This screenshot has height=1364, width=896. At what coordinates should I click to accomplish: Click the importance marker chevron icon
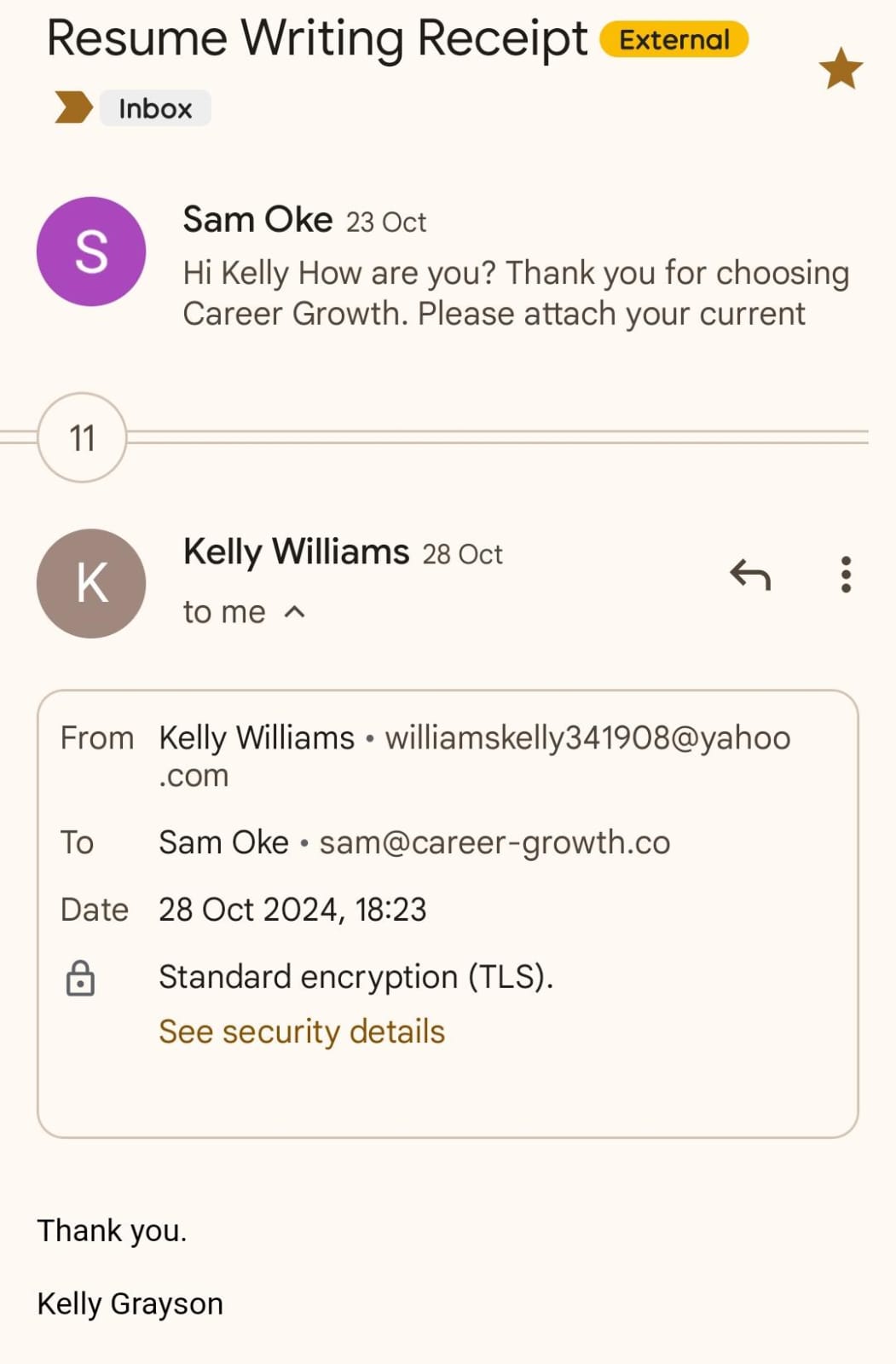coord(73,108)
